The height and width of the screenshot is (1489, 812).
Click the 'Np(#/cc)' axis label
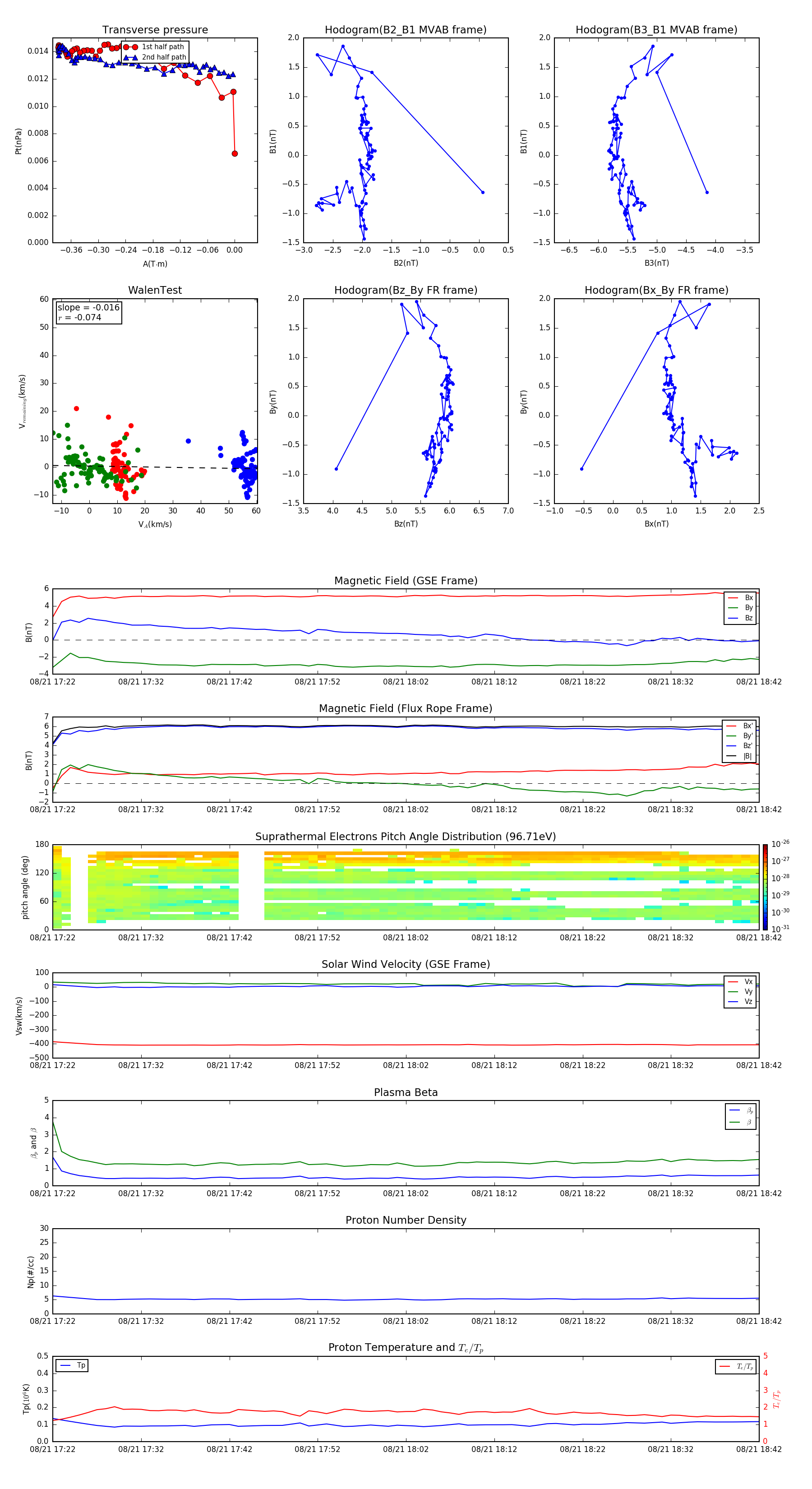click(x=31, y=1272)
